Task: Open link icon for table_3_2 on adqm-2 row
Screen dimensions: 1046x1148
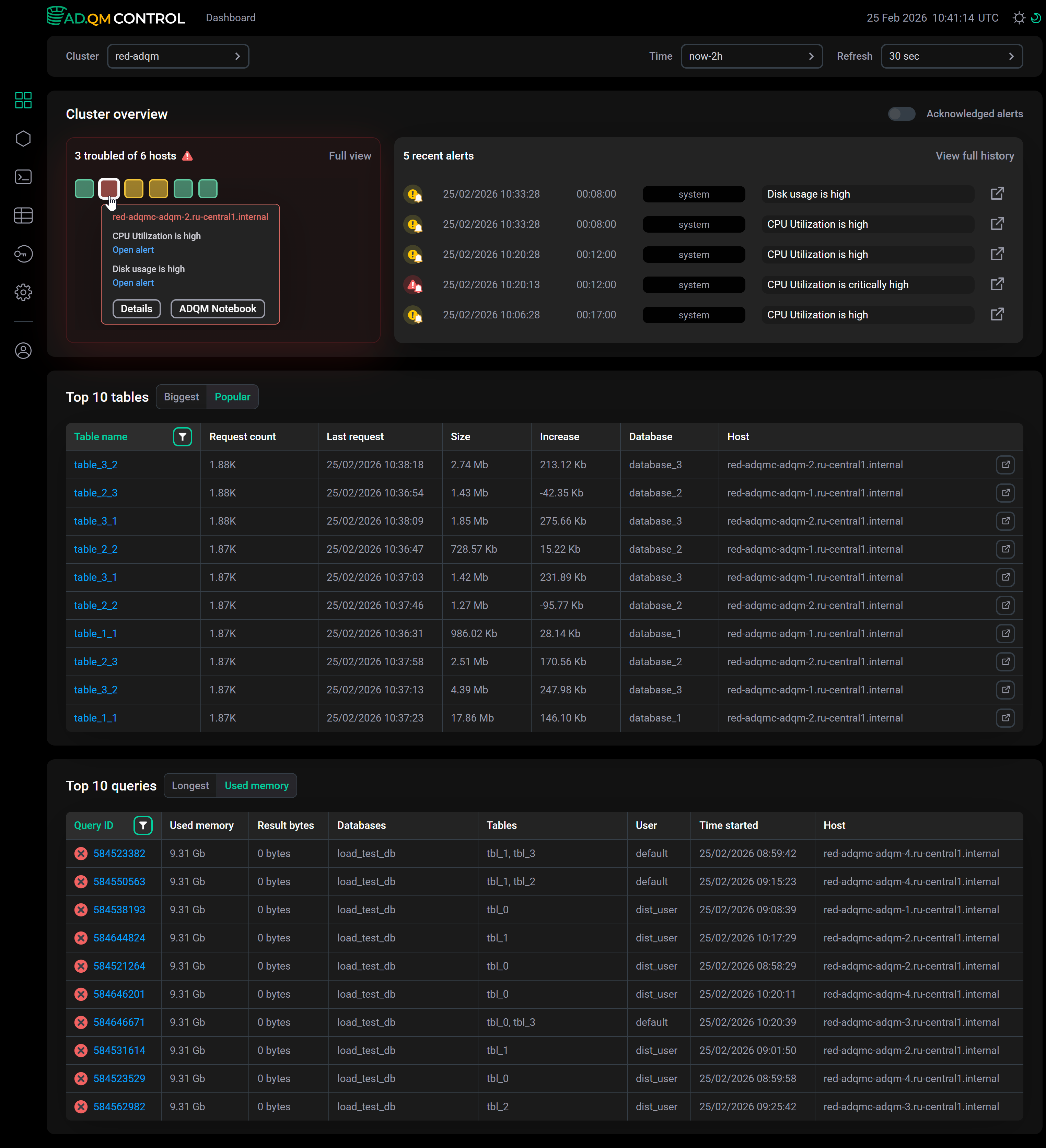Action: pyautogui.click(x=1006, y=465)
